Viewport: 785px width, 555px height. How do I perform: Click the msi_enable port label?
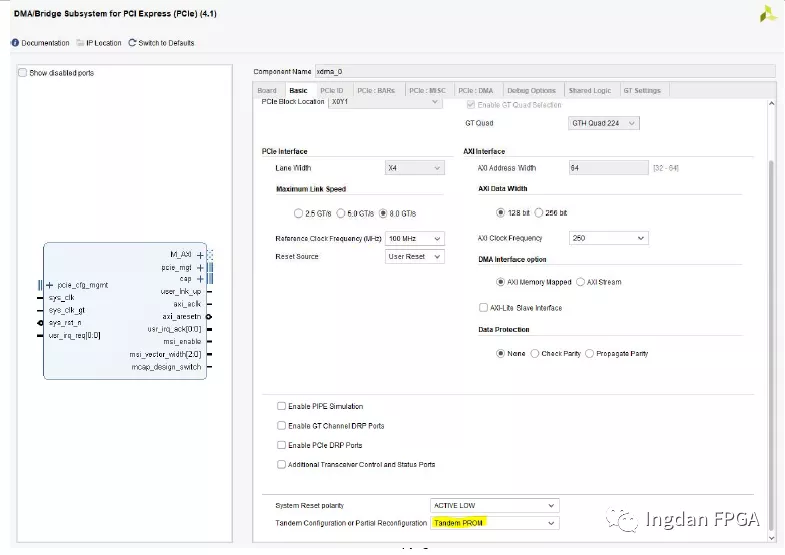182,342
